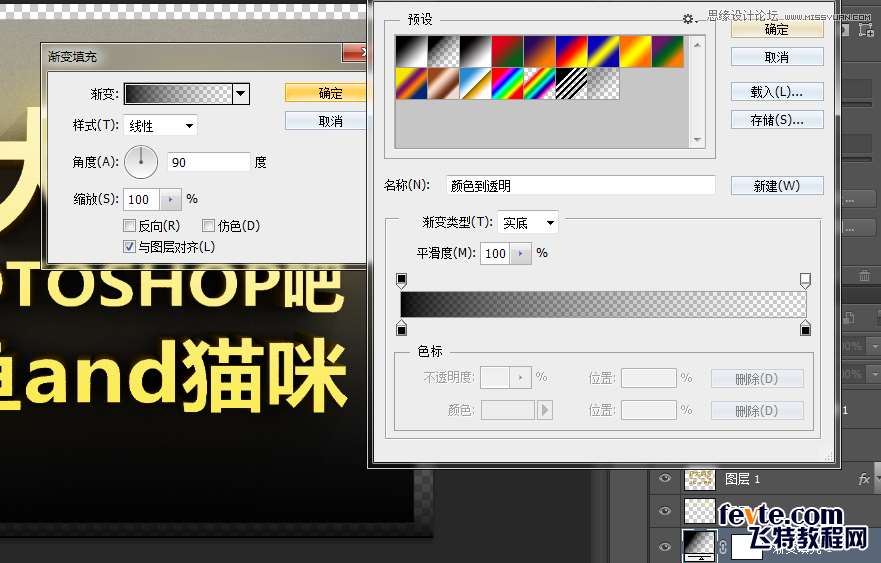
Task: Click the 载入(L)... load button
Action: (777, 92)
